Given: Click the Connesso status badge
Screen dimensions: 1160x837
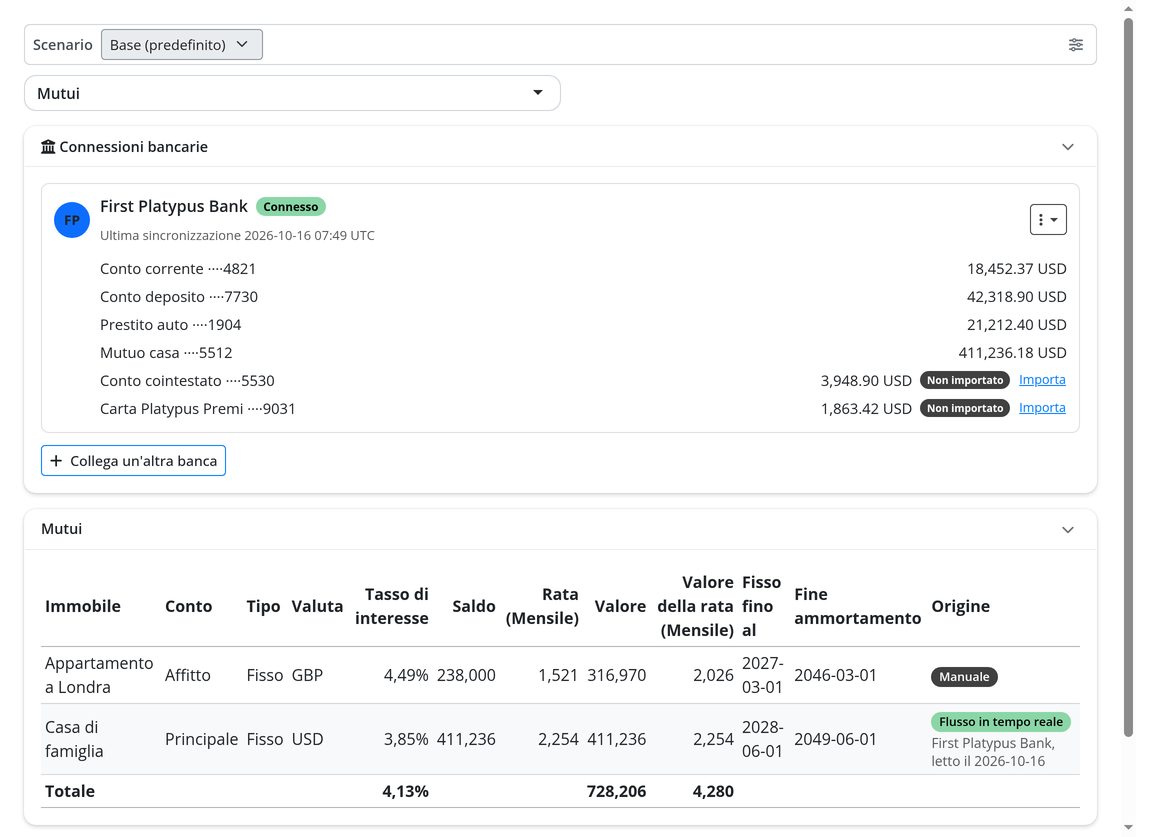Looking at the screenshot, I should click(291, 206).
